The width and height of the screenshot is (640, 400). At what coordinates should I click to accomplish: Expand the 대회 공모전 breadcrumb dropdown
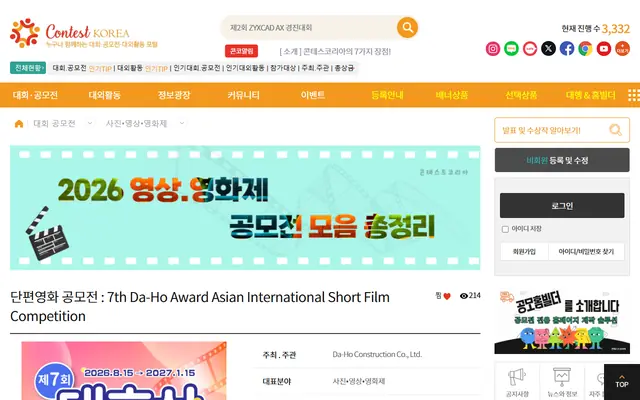[x=90, y=123]
